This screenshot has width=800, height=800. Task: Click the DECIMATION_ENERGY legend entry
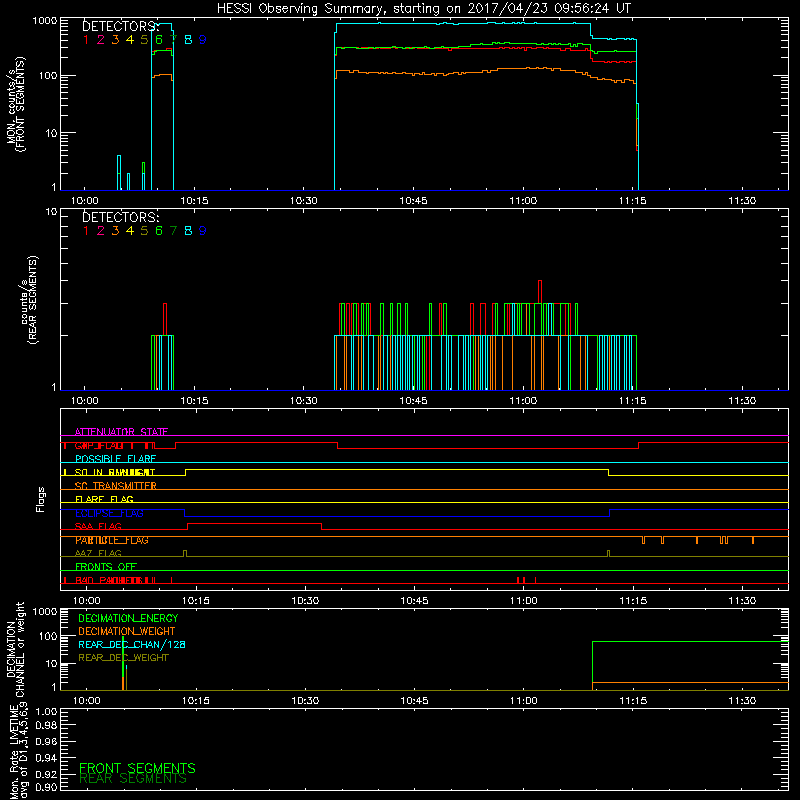[x=128, y=618]
